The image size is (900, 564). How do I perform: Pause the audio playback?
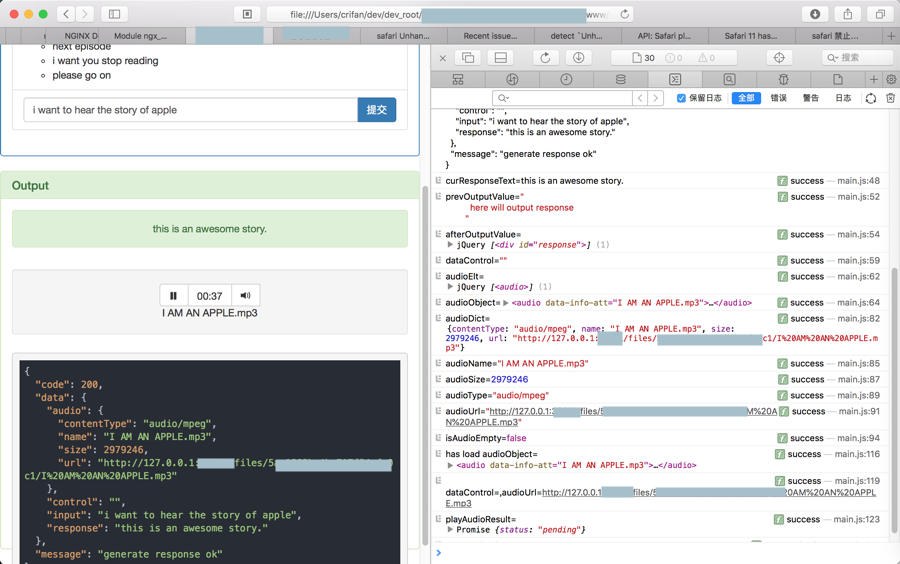173,296
